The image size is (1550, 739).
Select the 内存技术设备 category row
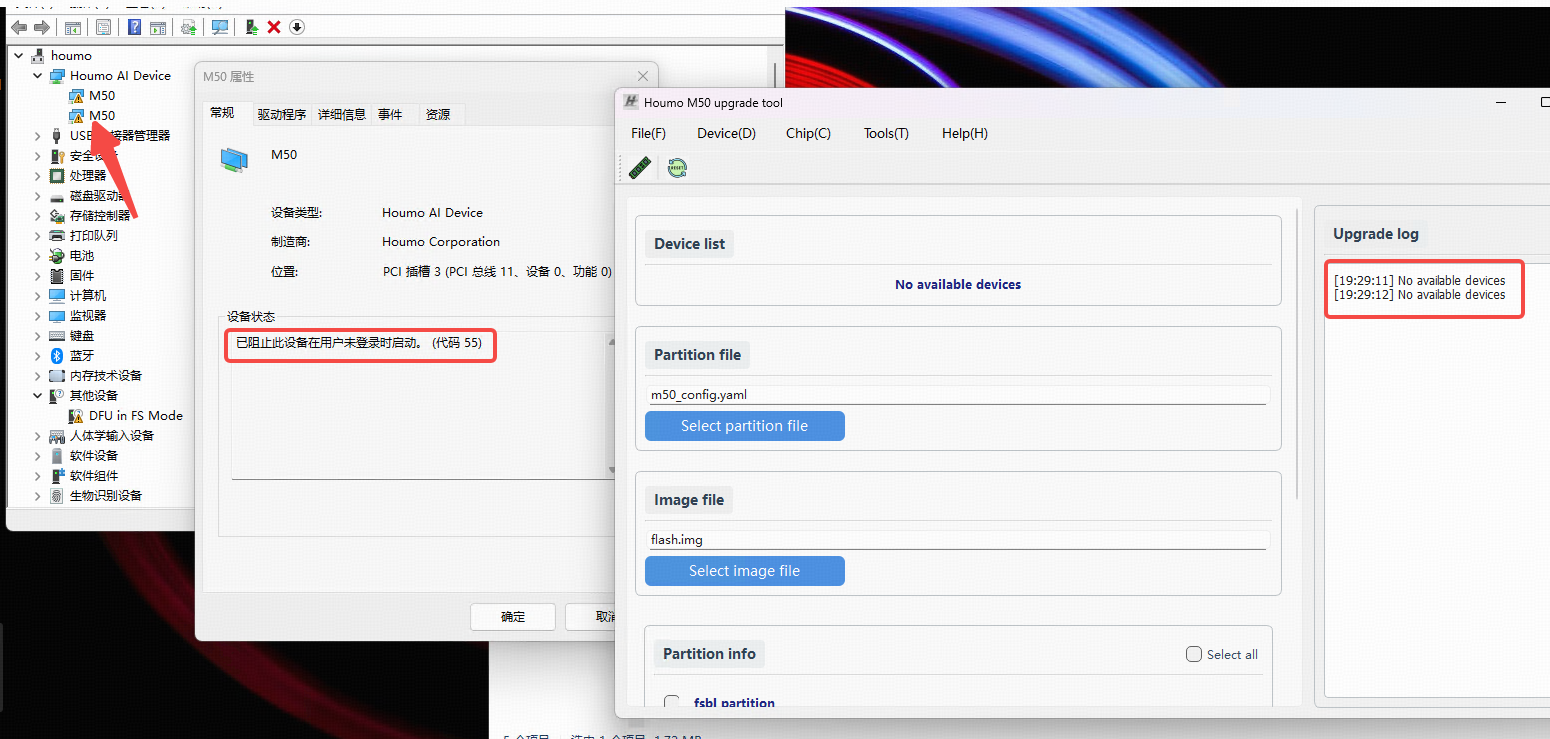pos(106,375)
